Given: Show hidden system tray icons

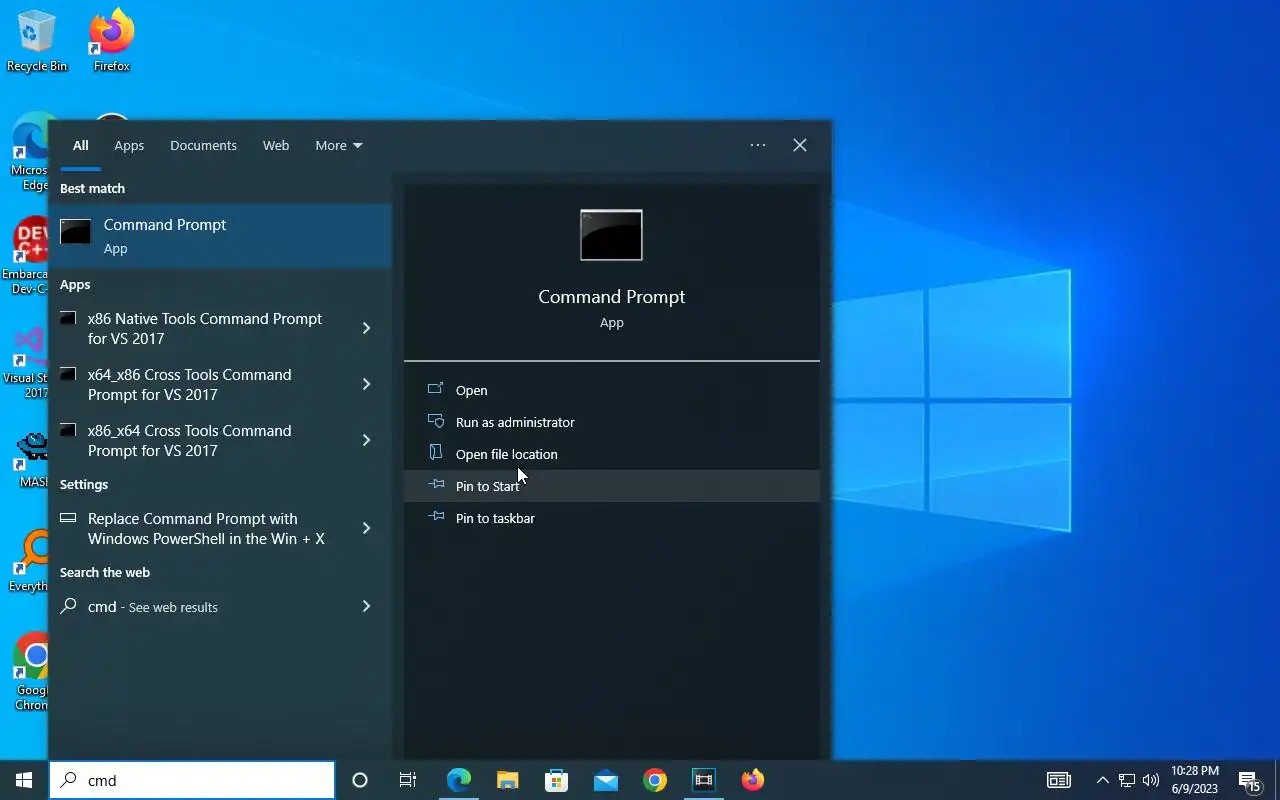Looking at the screenshot, I should pyautogui.click(x=1102, y=780).
